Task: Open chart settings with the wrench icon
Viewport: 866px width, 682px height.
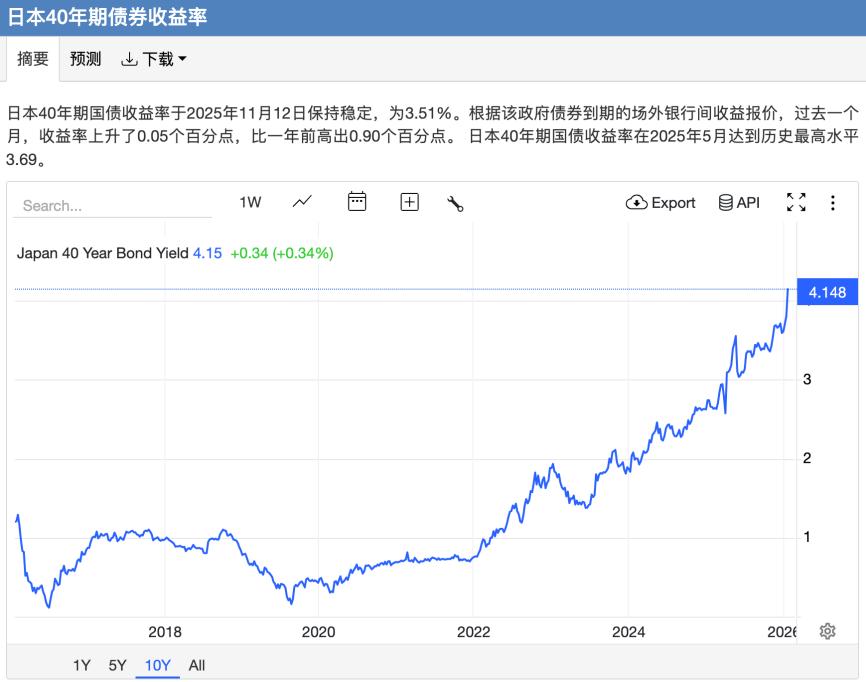Action: coord(455,202)
